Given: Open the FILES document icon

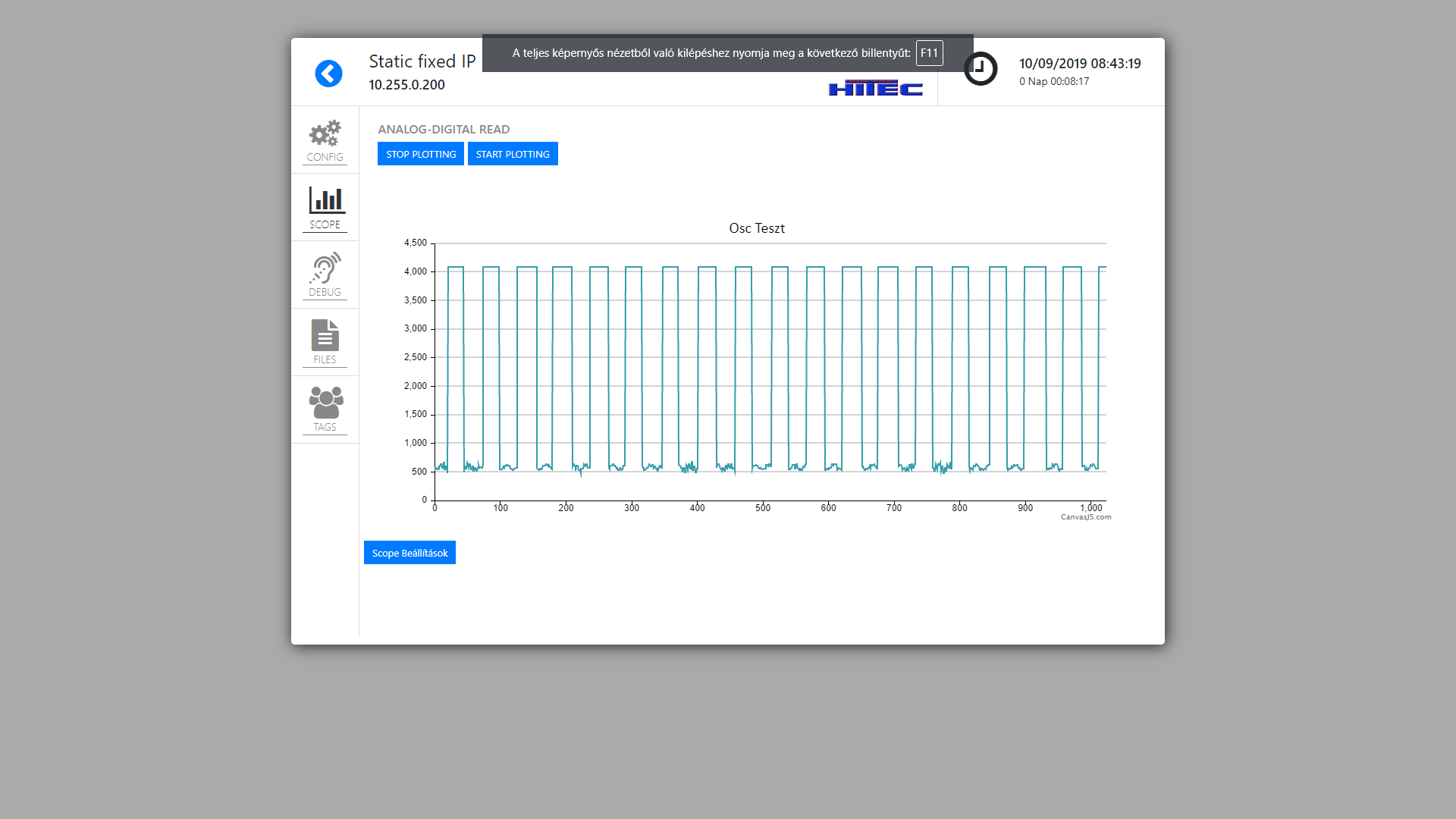Looking at the screenshot, I should pyautogui.click(x=325, y=334).
